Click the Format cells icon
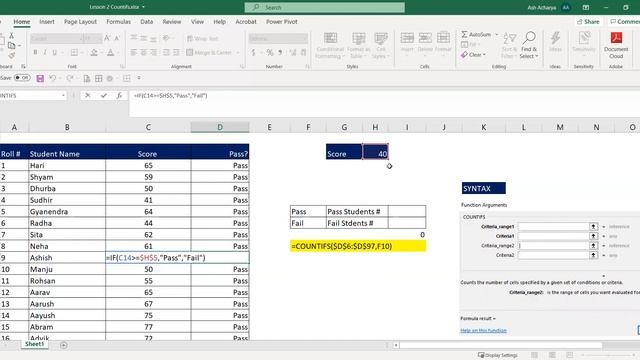 [x=443, y=38]
